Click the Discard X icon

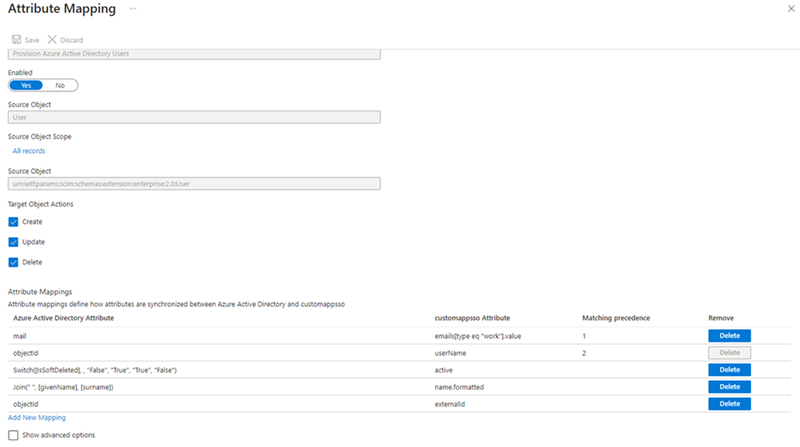click(x=52, y=40)
